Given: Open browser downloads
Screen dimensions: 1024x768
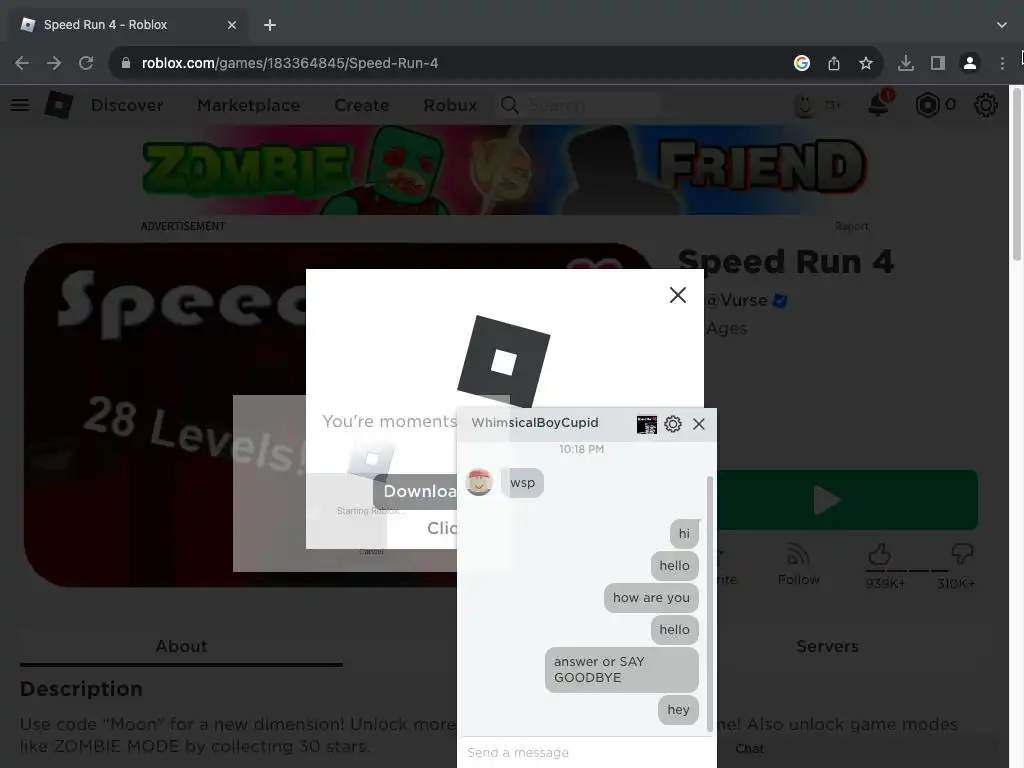Looking at the screenshot, I should [x=906, y=63].
